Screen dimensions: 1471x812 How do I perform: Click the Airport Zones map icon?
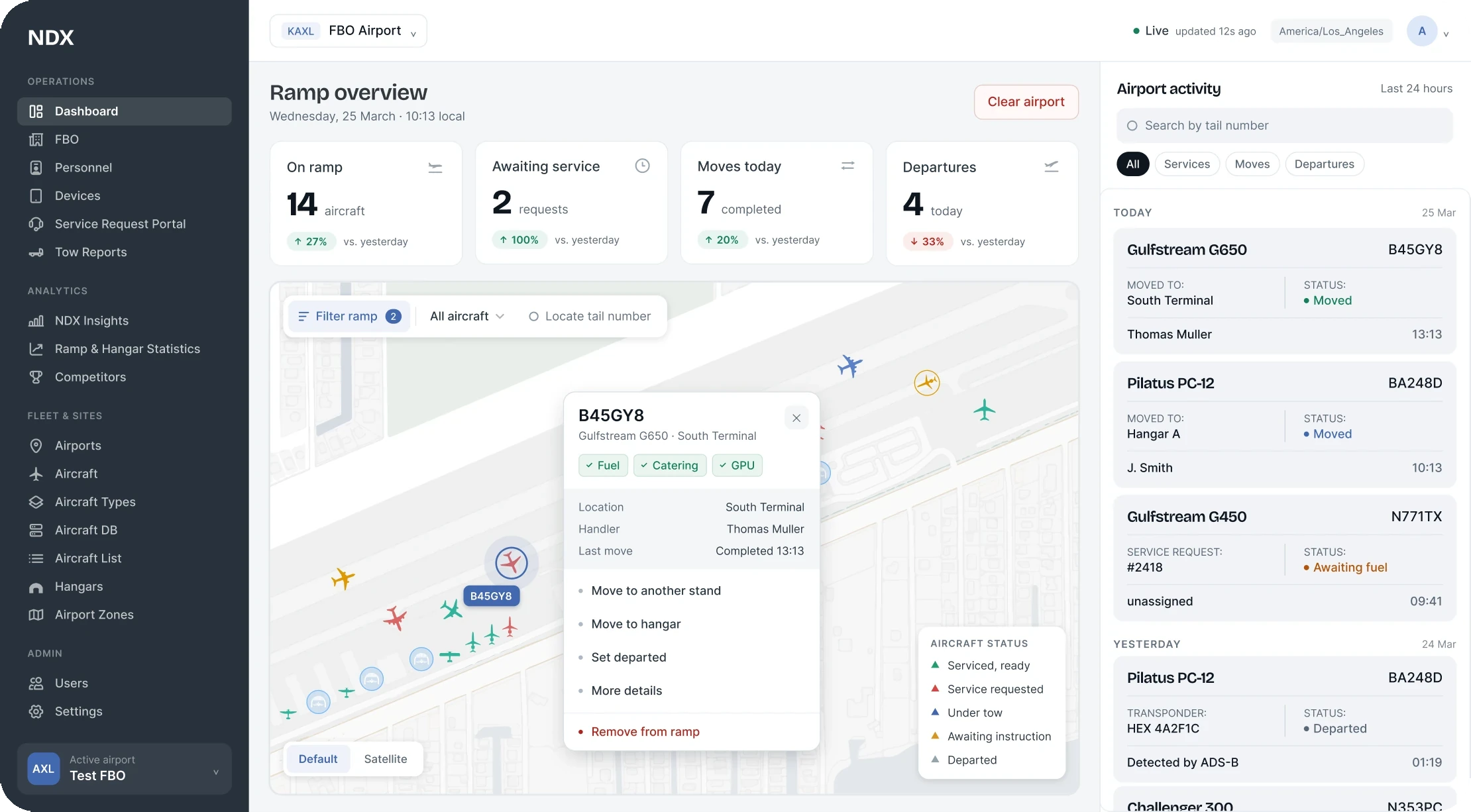pyautogui.click(x=36, y=615)
